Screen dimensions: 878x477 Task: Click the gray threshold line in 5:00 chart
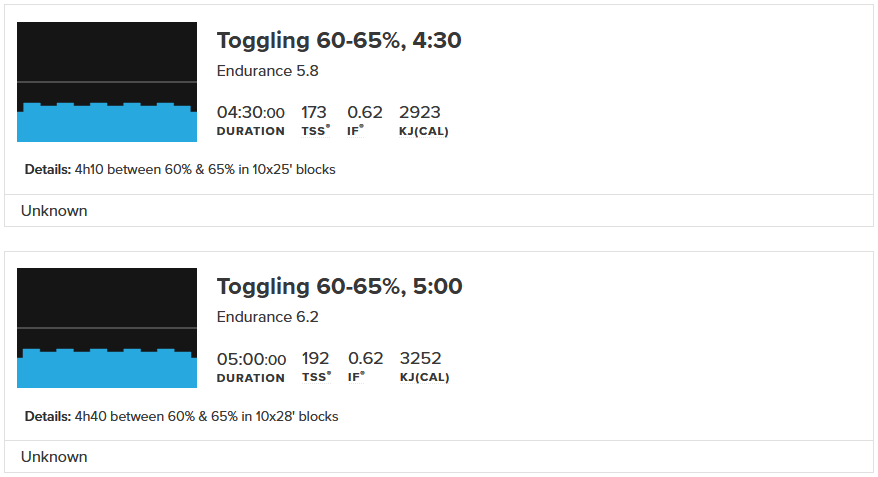[107, 328]
